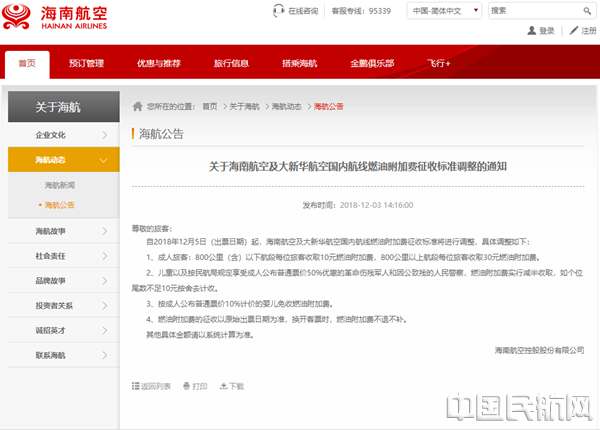The width and height of the screenshot is (600, 430).
Task: Click the announcement title heading
Action: click(x=358, y=166)
